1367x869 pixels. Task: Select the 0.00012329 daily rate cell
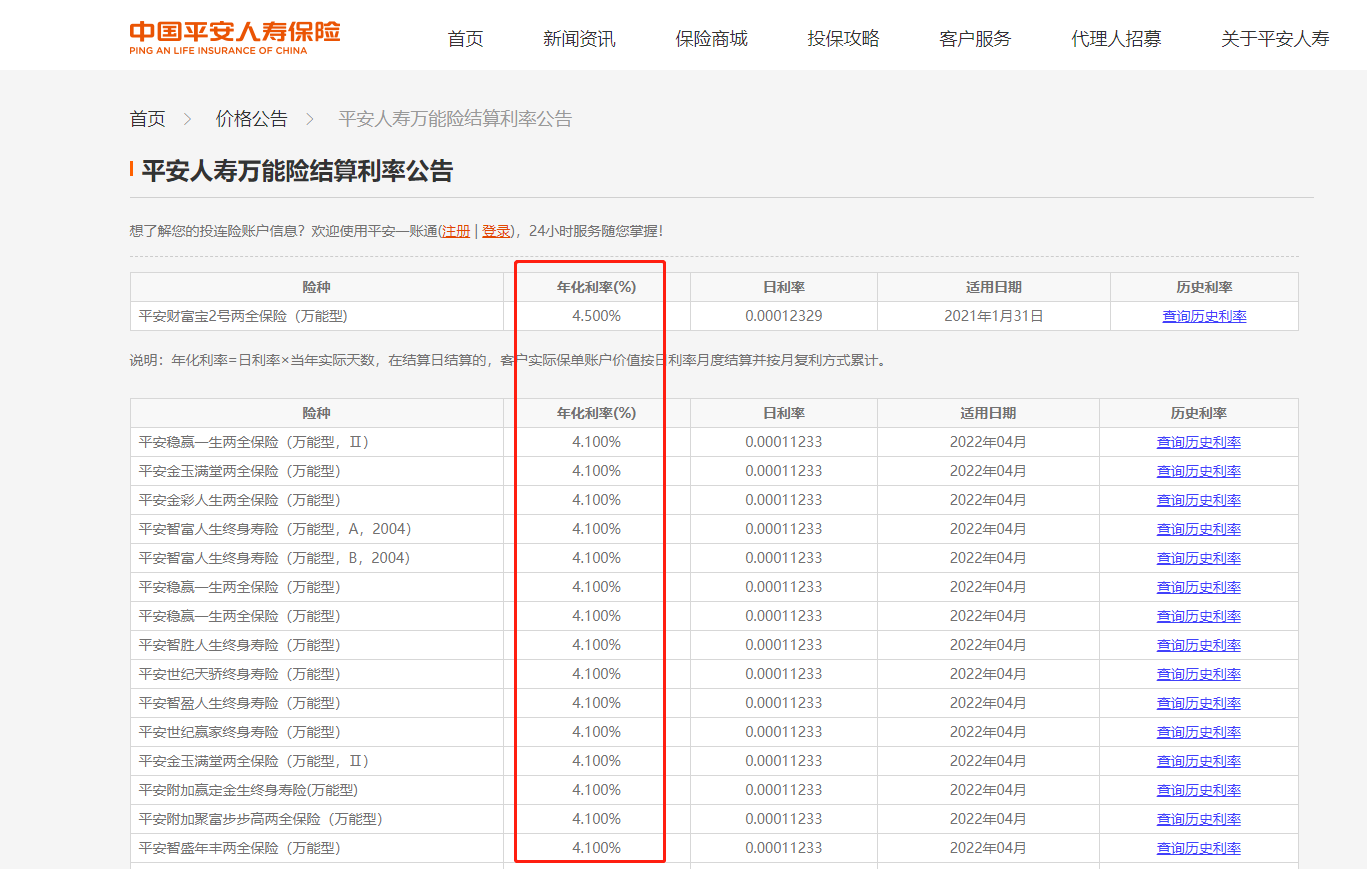(784, 316)
